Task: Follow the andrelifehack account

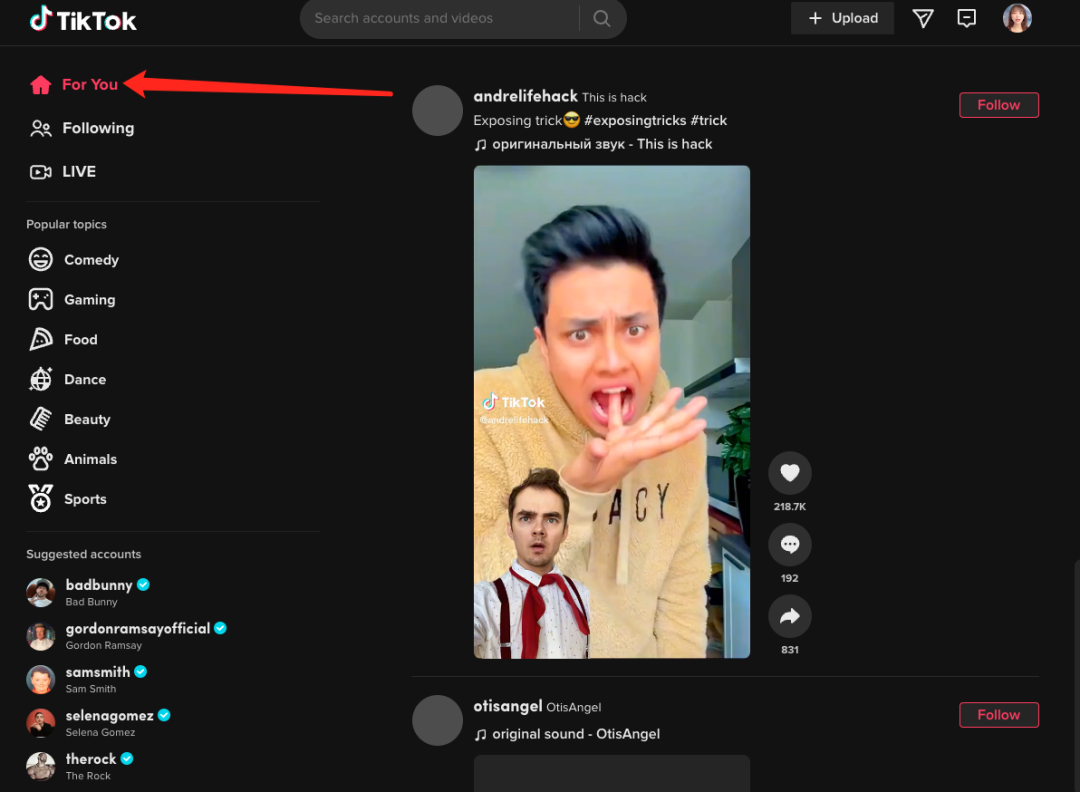Action: pos(998,104)
